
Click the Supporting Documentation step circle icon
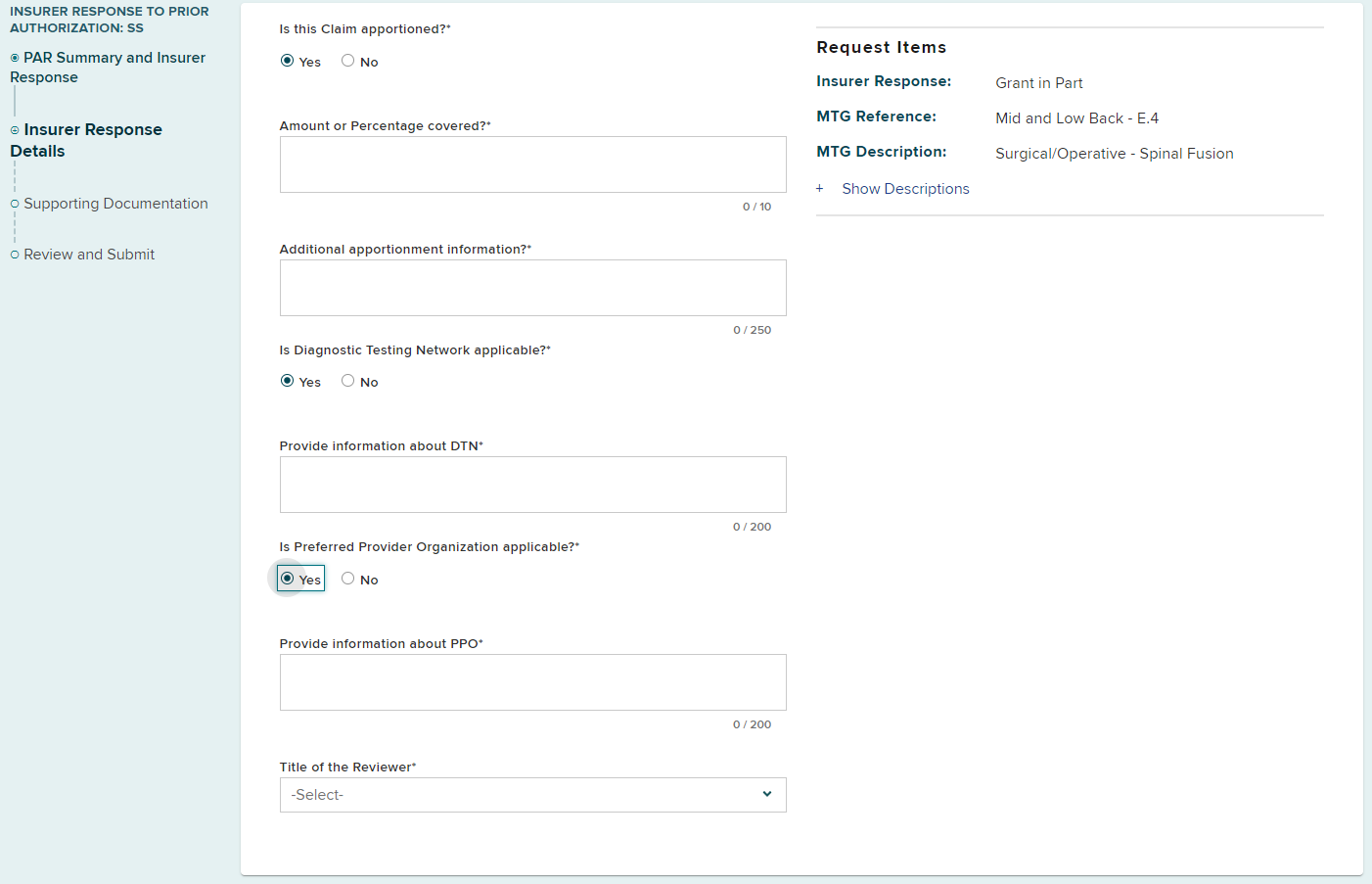click(15, 204)
